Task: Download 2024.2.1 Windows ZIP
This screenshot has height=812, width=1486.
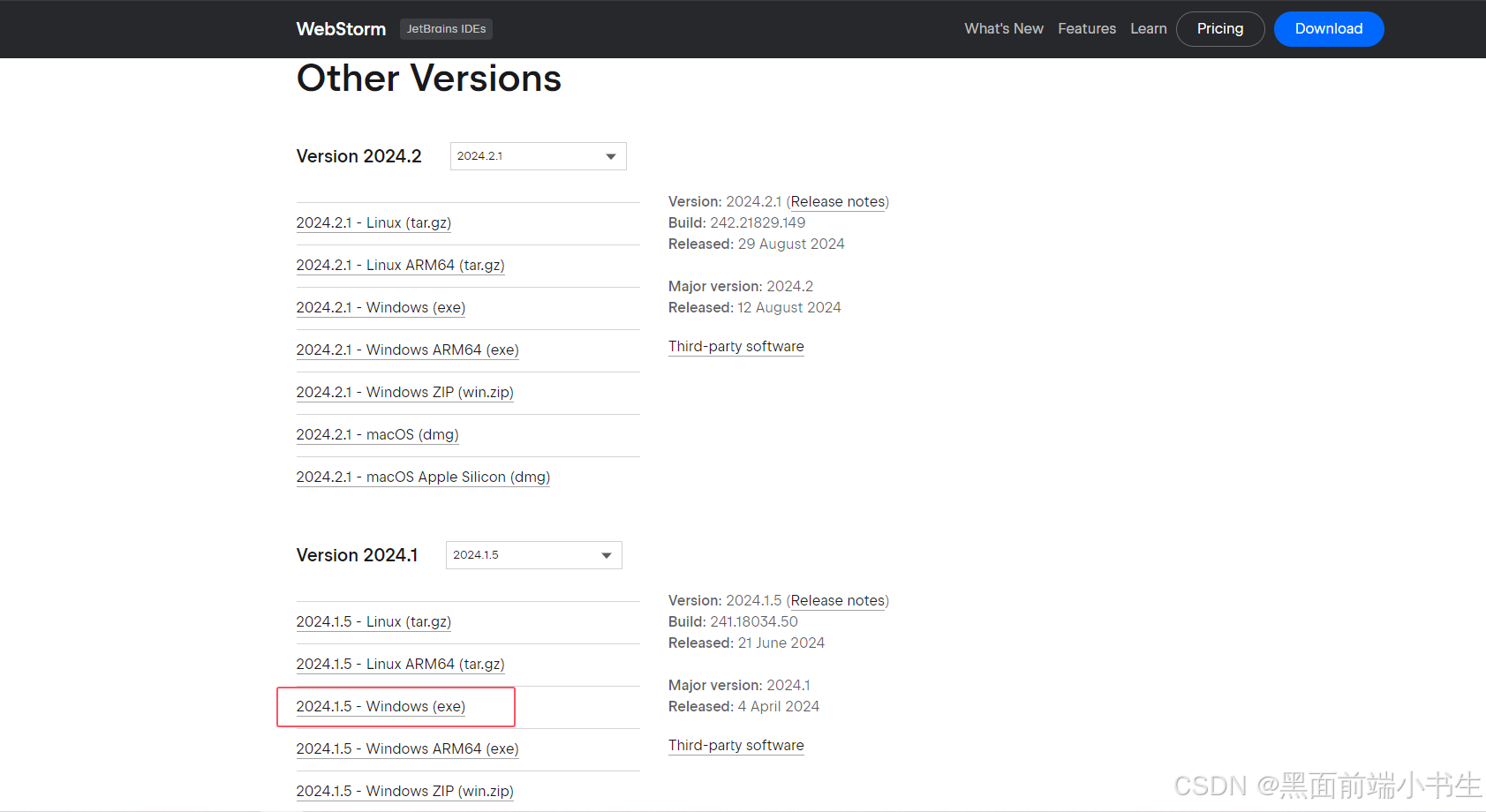Action: (x=404, y=393)
